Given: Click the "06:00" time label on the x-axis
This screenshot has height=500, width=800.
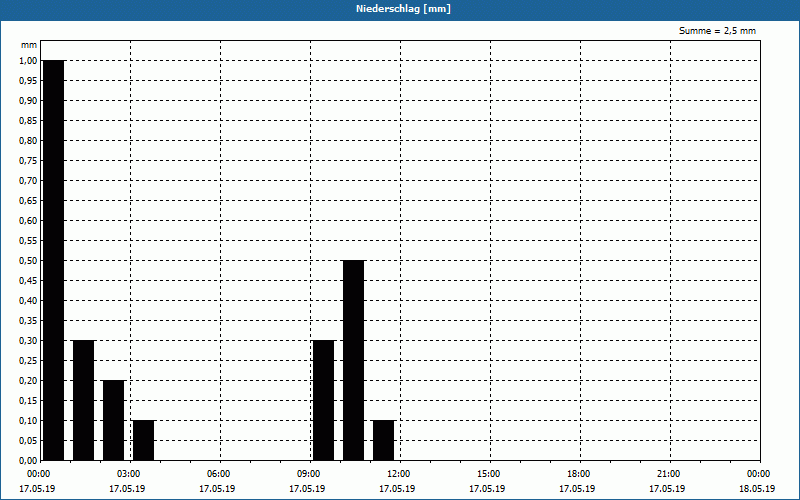Looking at the screenshot, I should pos(217,474).
